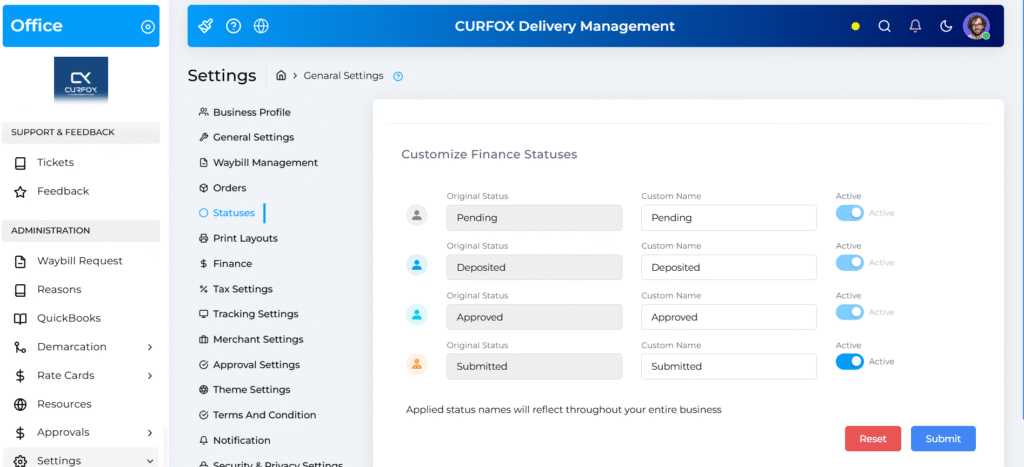
Task: Toggle Active switch for Pending status
Action: [849, 213]
